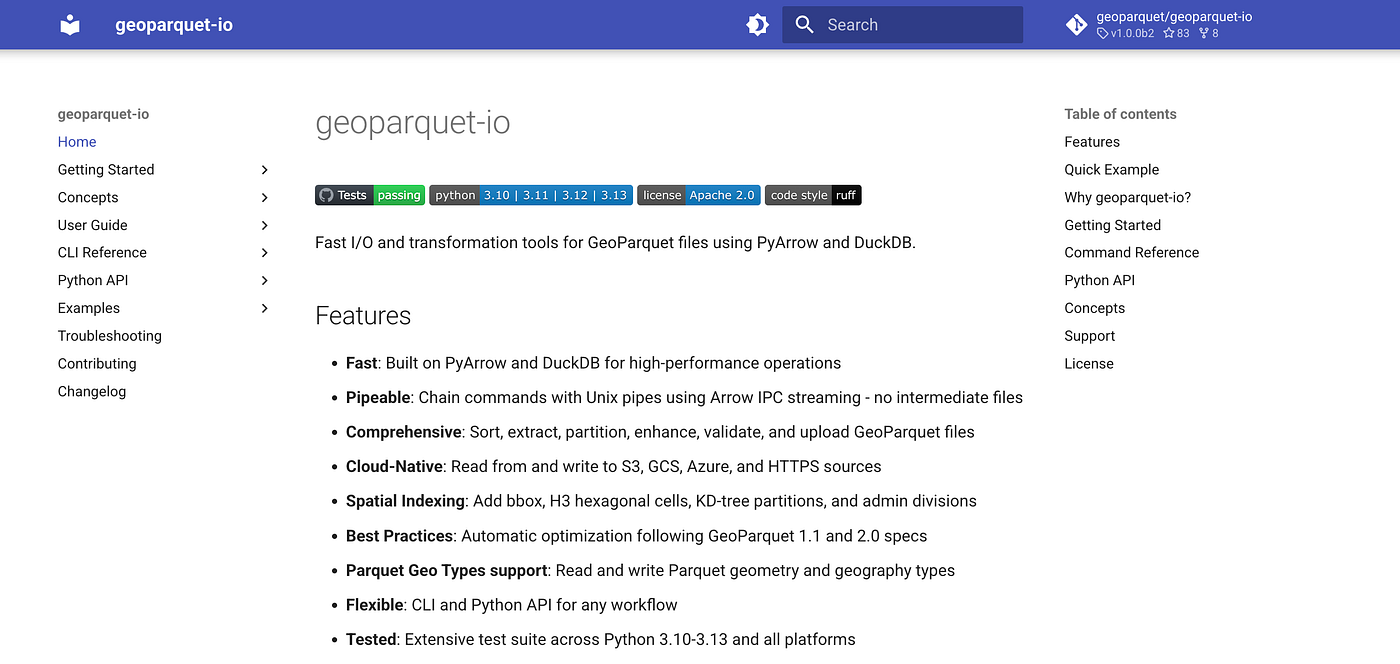Click the git repository diamond icon

click(1077, 25)
